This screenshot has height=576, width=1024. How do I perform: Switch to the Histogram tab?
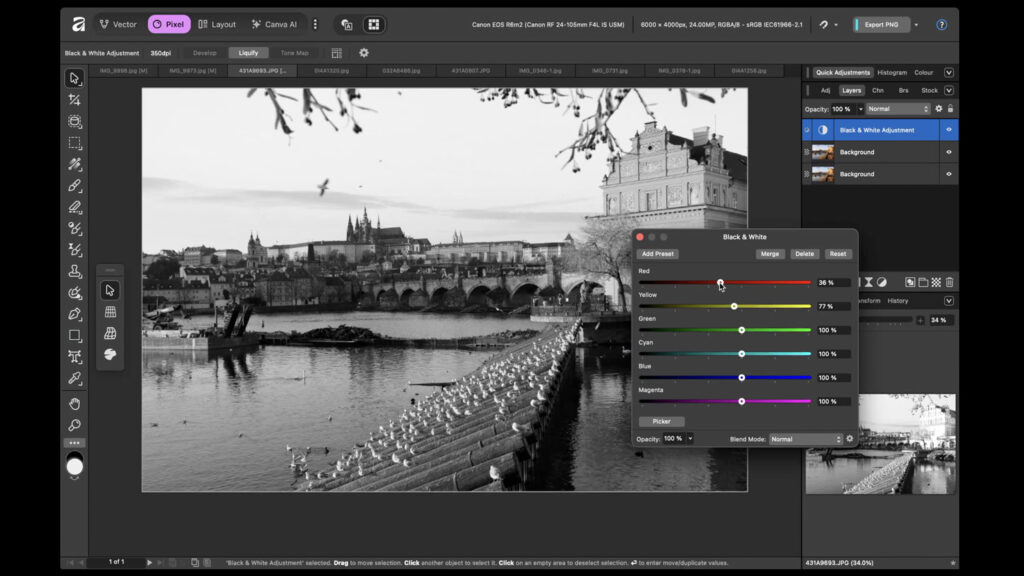pyautogui.click(x=892, y=72)
